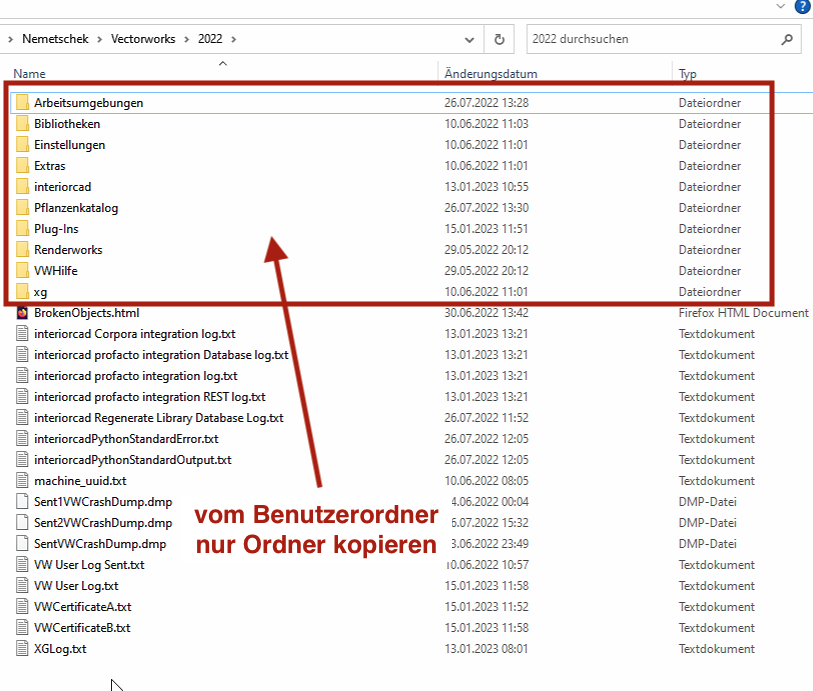Expand the ribbon using top chevron
This screenshot has height=691, width=813.
click(781, 6)
